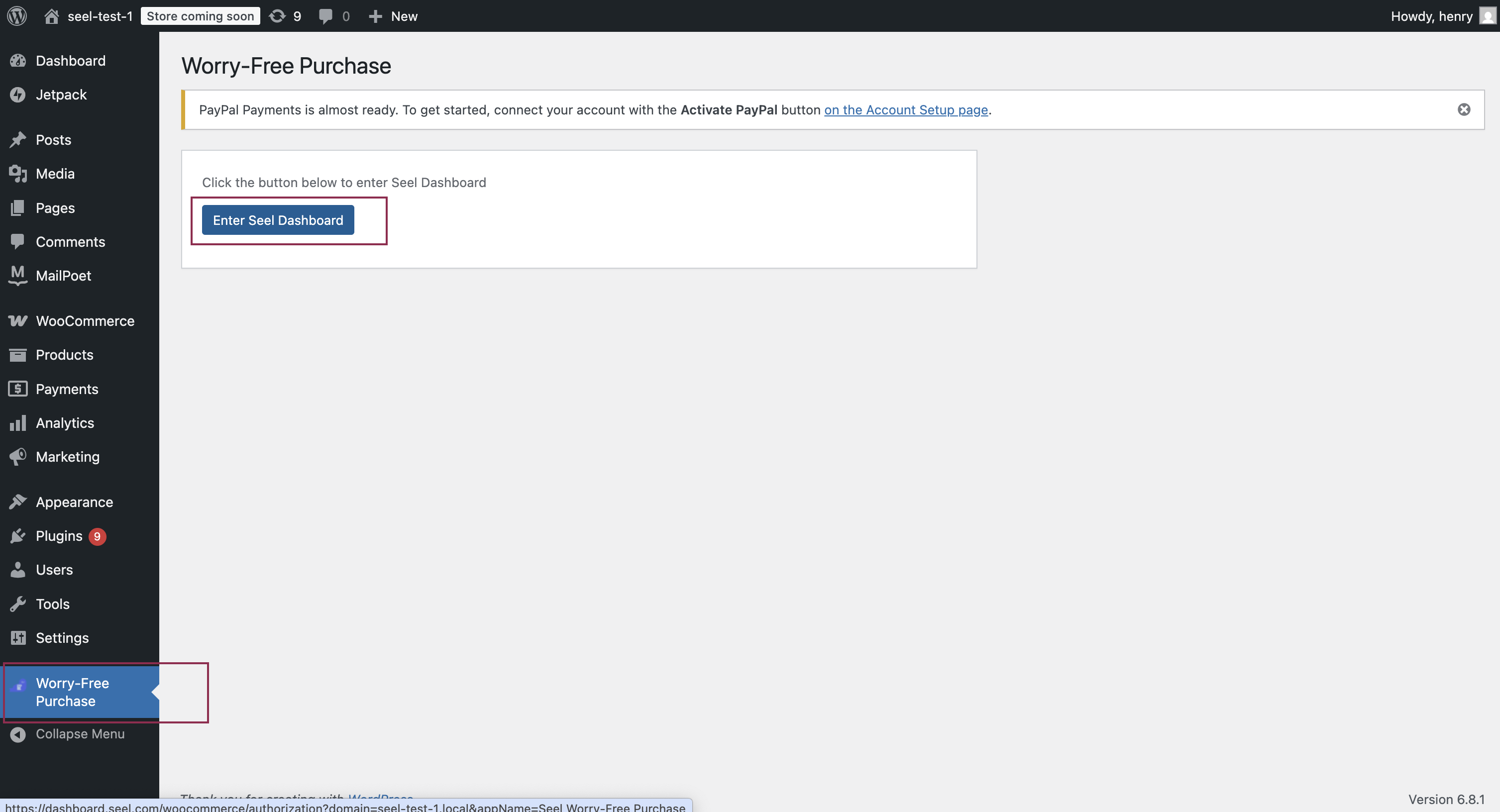Click the Store coming soon badge
This screenshot has height=812, width=1500.
(200, 16)
